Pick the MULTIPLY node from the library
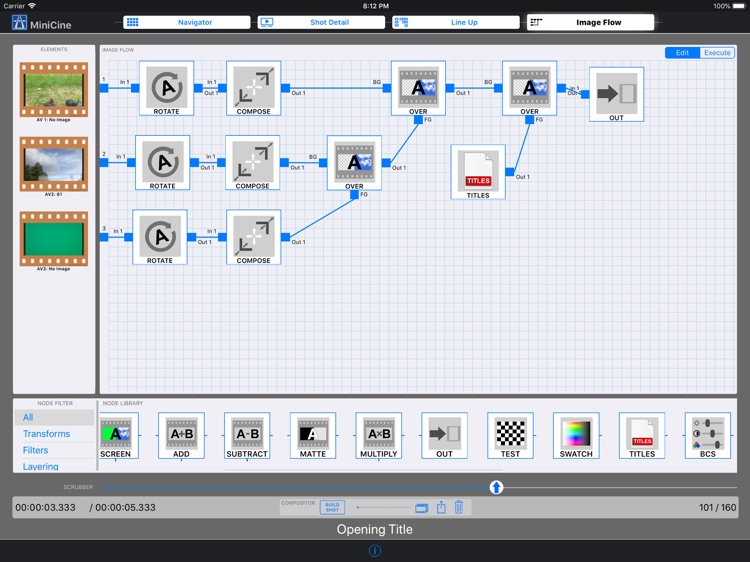The height and width of the screenshot is (562, 750). 379,436
